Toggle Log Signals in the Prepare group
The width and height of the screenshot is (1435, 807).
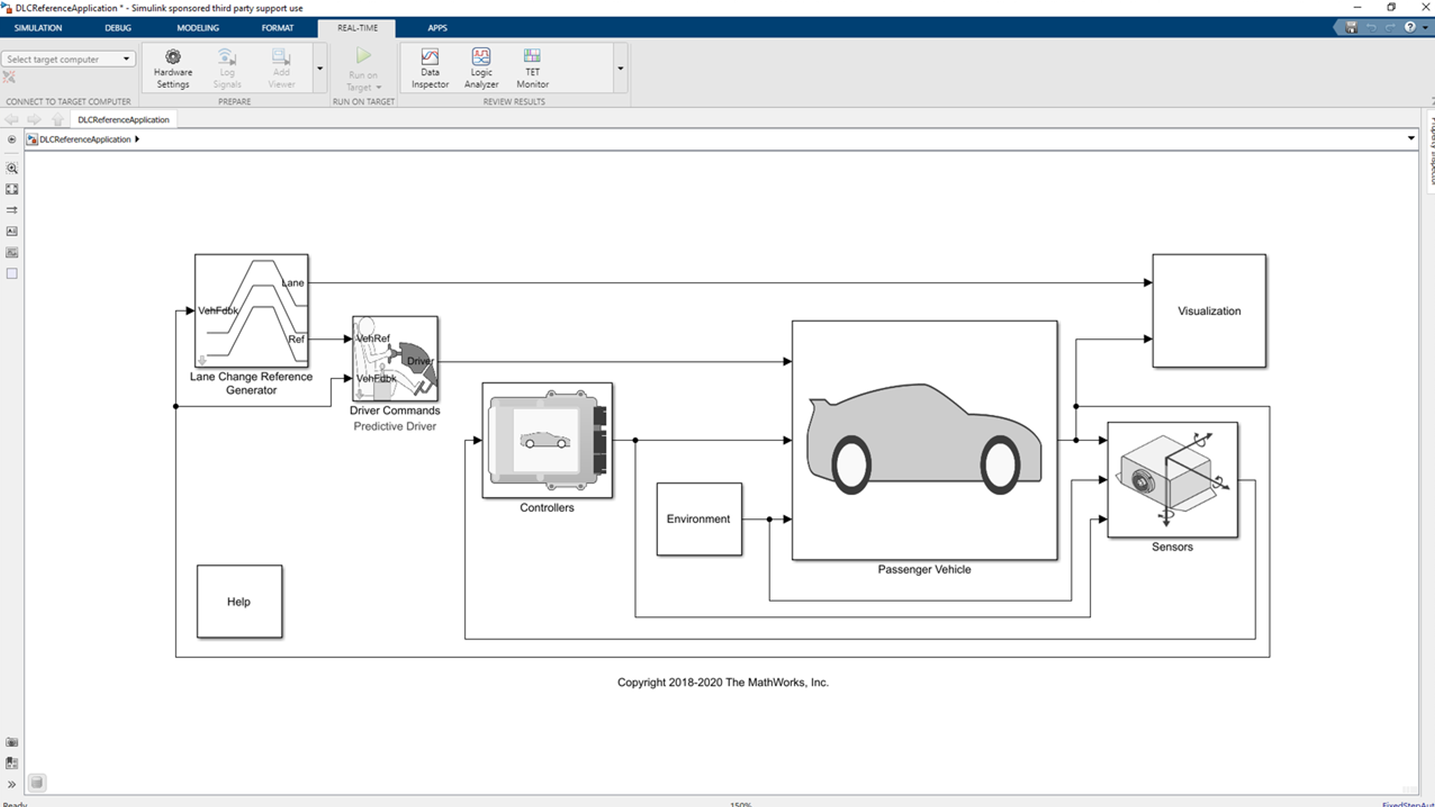(226, 67)
